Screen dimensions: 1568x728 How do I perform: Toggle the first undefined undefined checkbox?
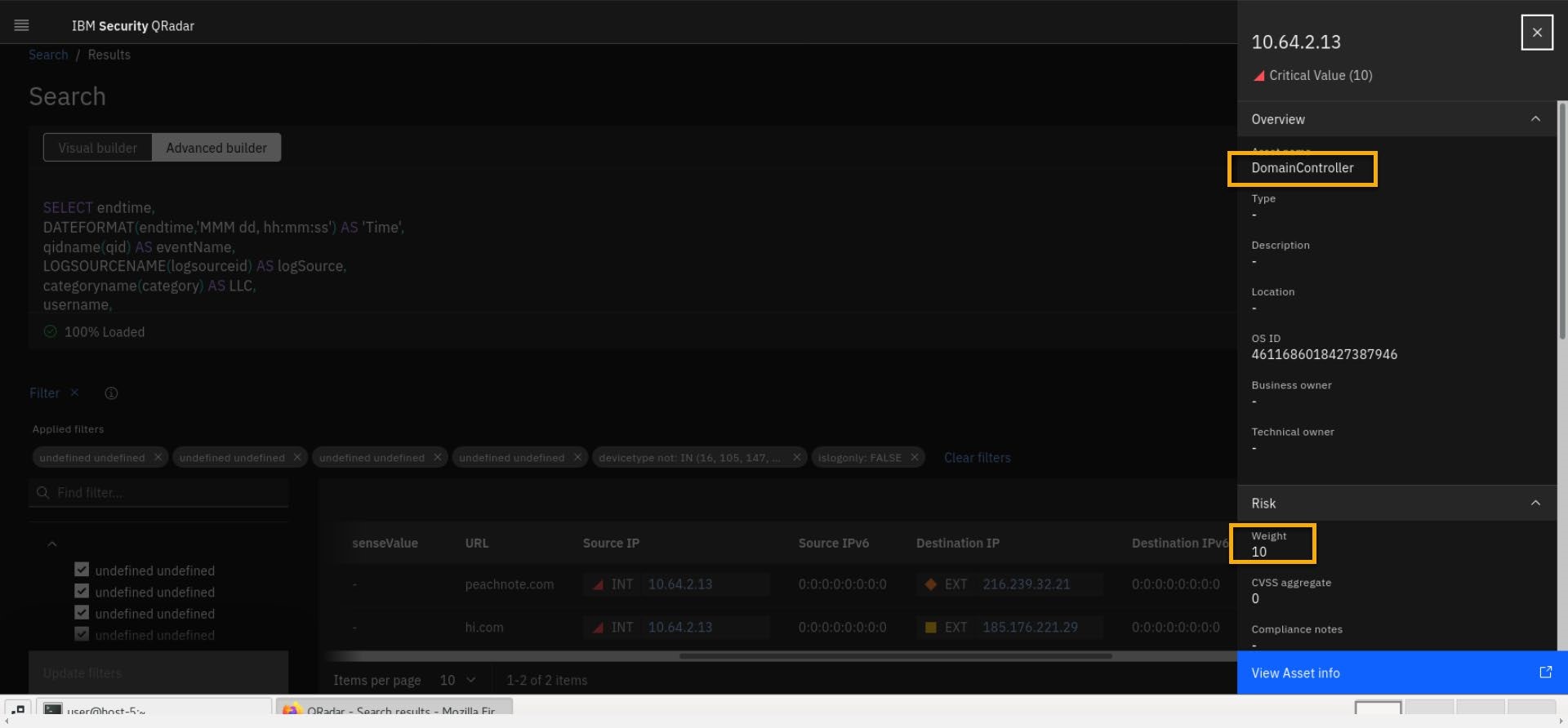82,570
